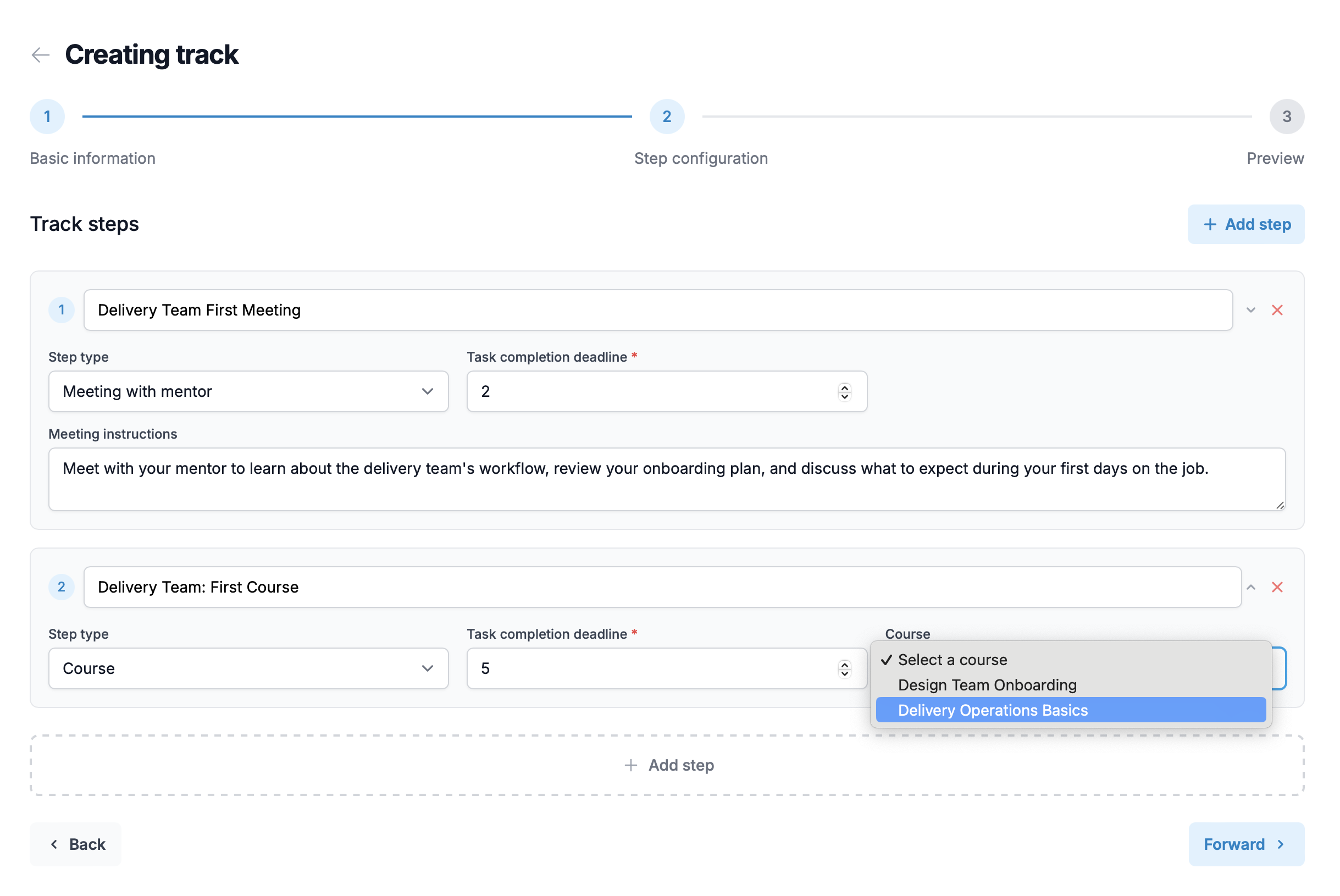Screen dimensions: 1340x896
Task: Click the top Add step button
Action: click(x=1246, y=224)
